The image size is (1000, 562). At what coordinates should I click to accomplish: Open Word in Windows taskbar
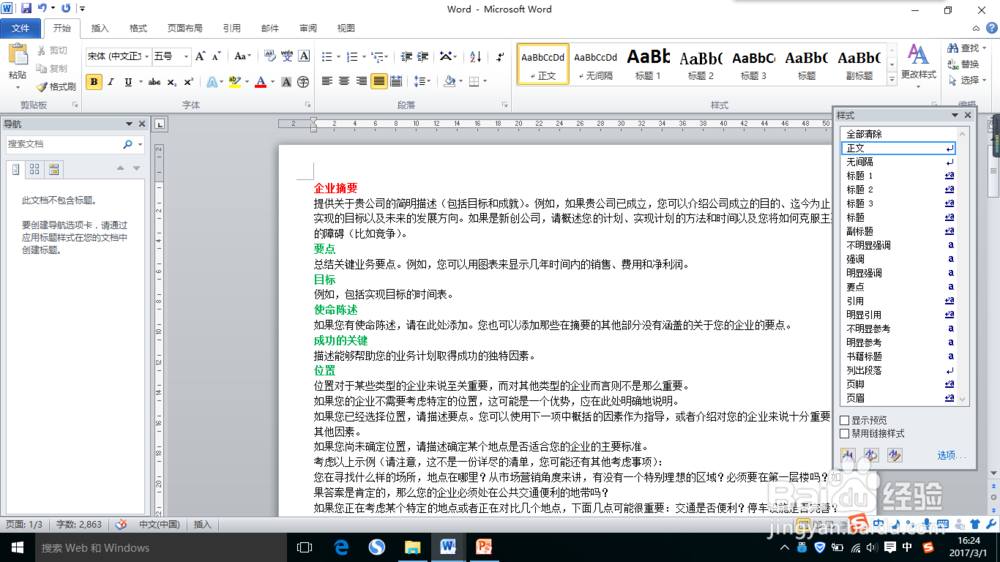448,547
